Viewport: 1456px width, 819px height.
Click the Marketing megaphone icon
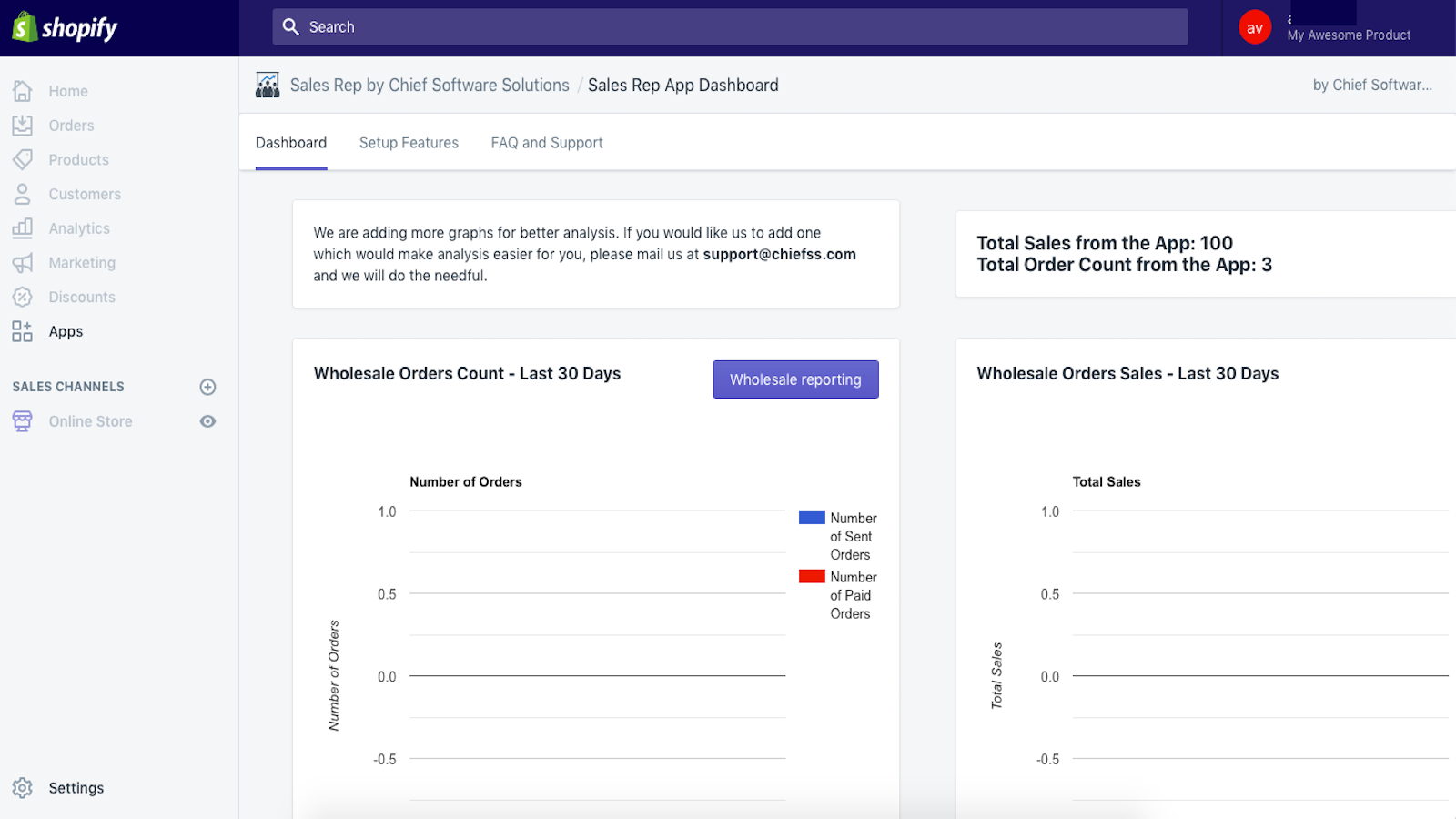[x=23, y=263]
